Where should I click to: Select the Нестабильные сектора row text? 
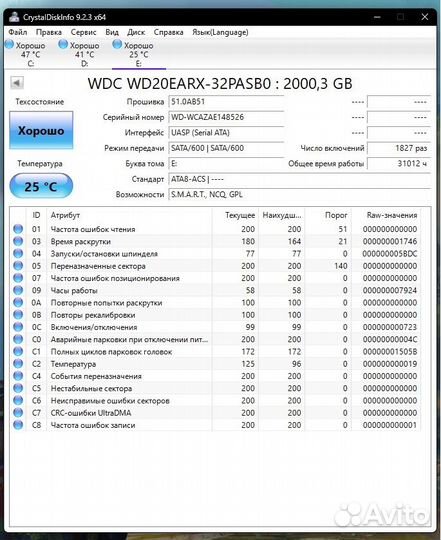91,388
